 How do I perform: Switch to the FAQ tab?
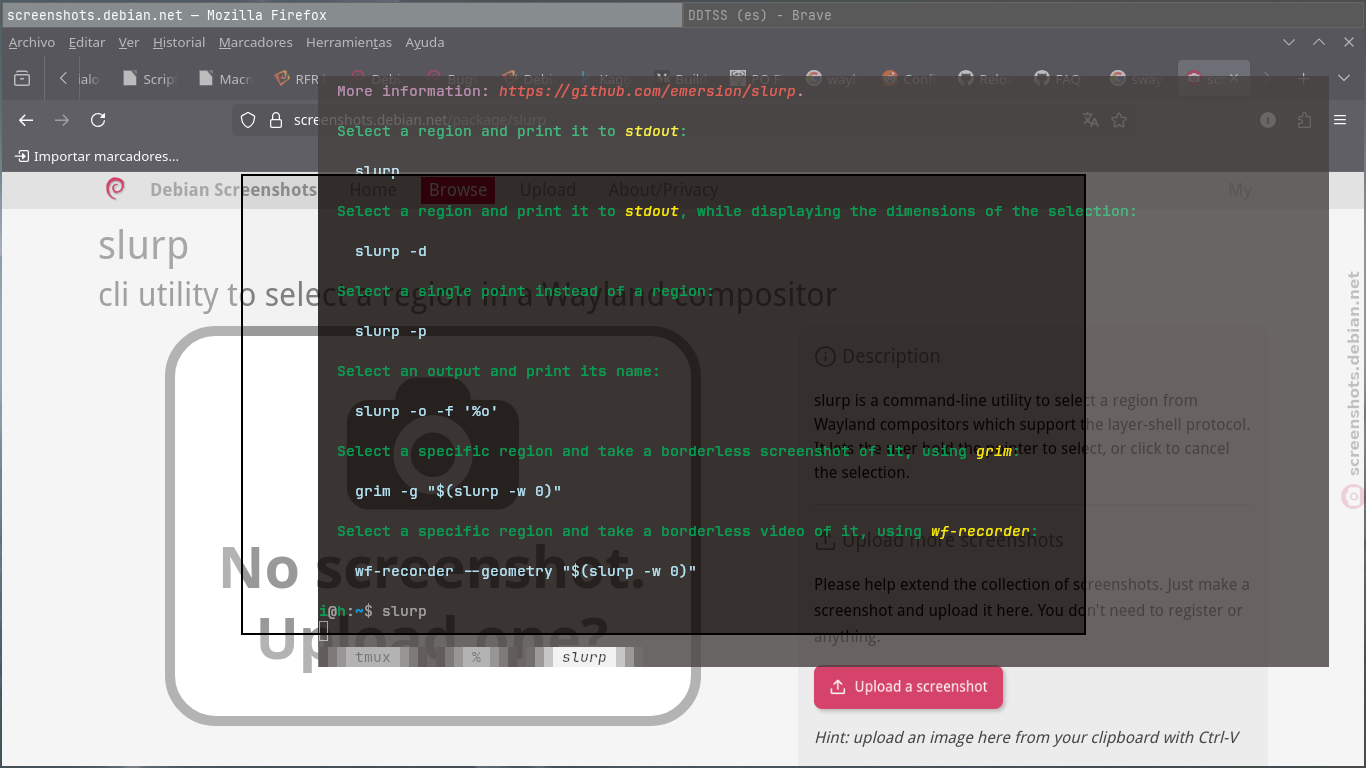tap(1060, 78)
